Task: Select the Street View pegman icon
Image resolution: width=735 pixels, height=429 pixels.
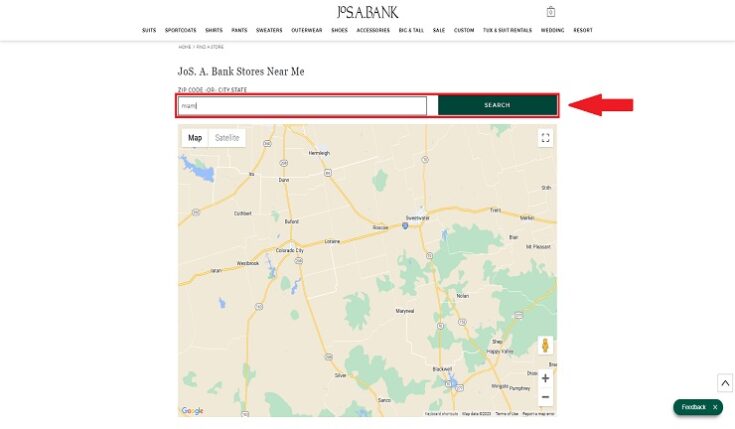Action: [x=545, y=346]
